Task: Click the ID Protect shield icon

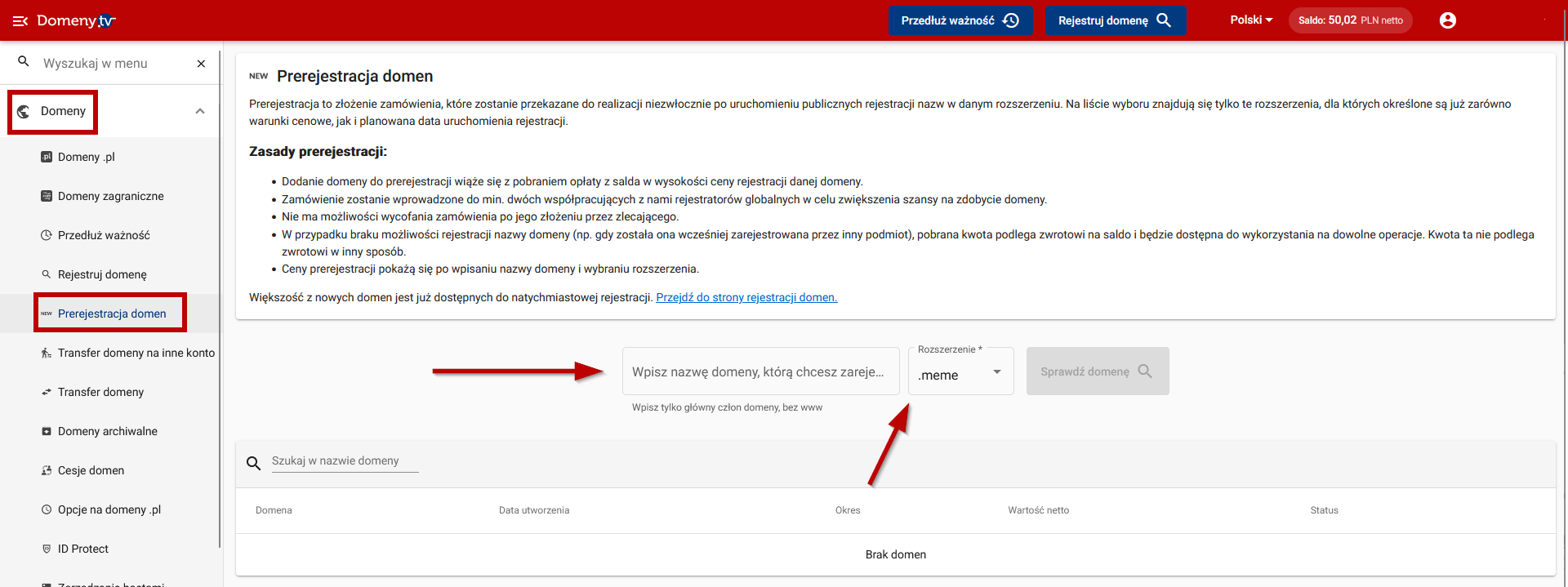Action: [x=47, y=549]
